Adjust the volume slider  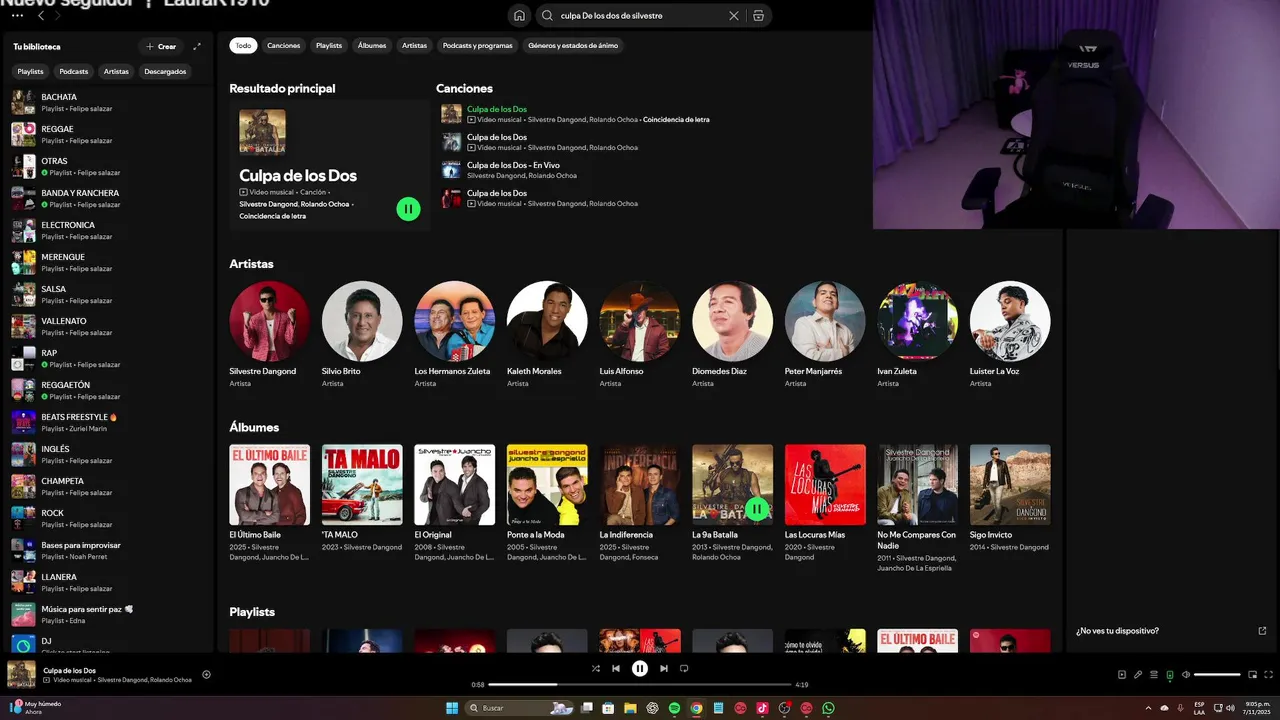[1217, 674]
